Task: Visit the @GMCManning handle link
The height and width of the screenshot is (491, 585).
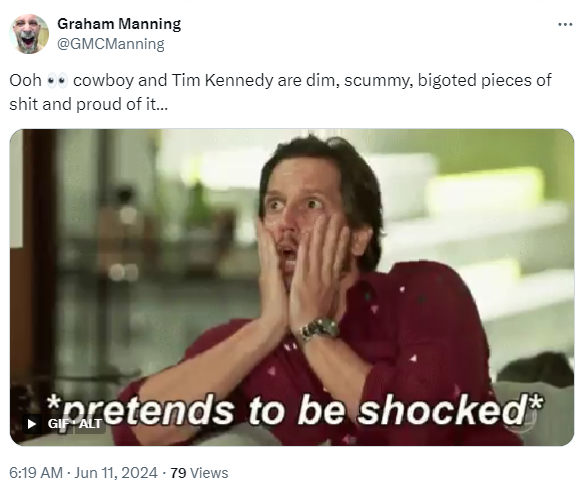Action: point(110,44)
